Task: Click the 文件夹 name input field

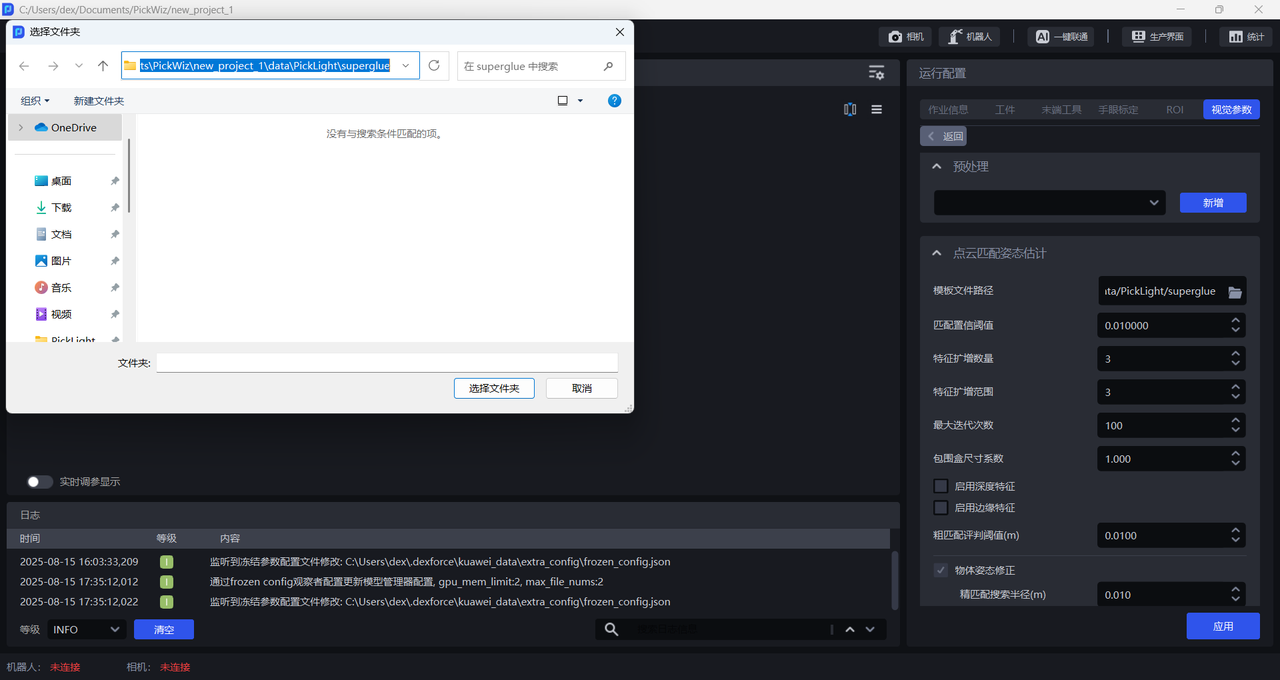Action: tap(386, 363)
